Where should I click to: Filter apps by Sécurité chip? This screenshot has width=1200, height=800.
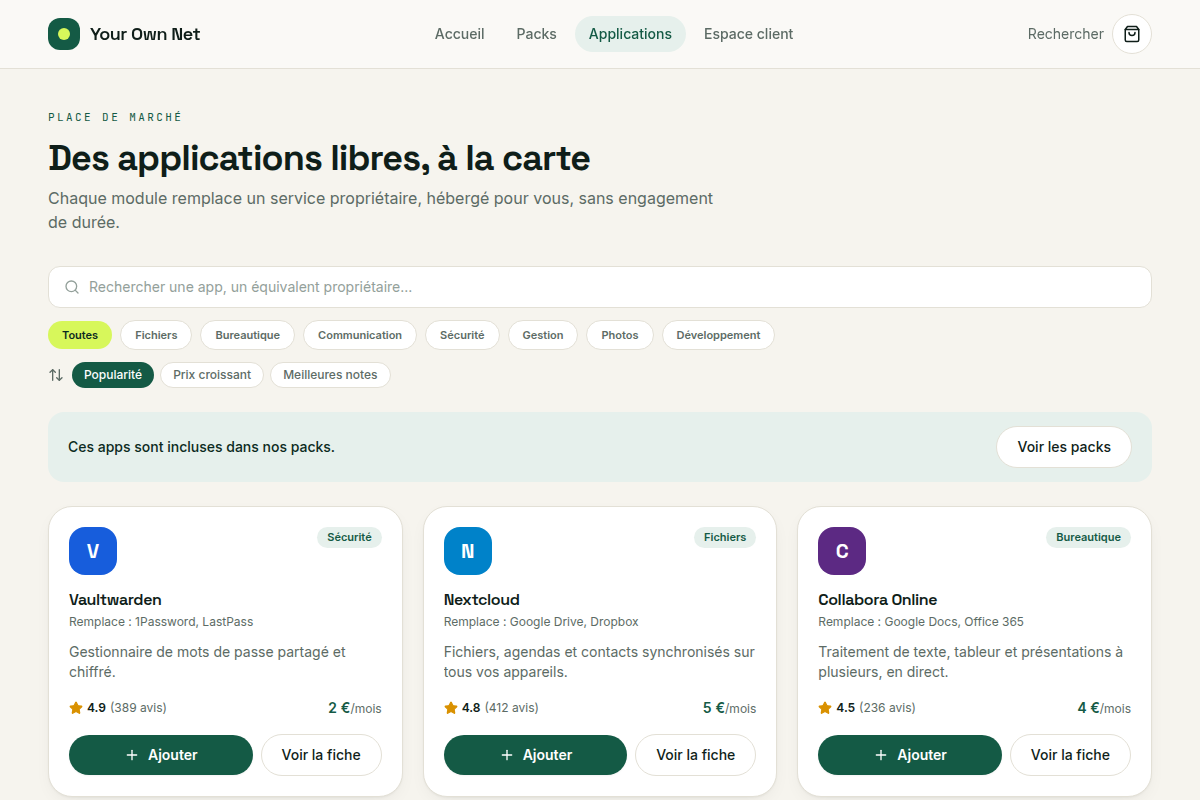click(462, 335)
